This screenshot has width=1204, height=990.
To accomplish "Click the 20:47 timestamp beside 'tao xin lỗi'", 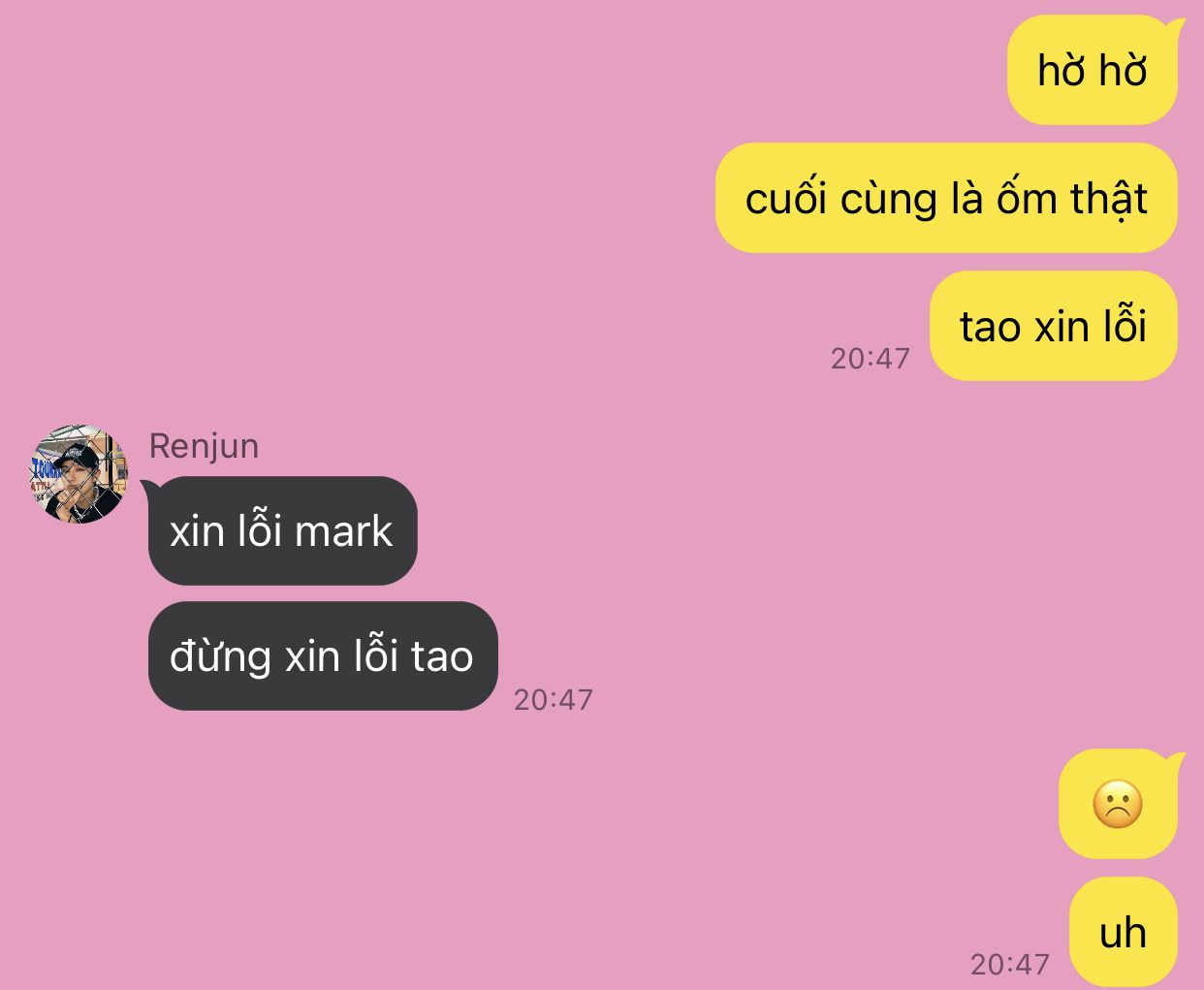I will pyautogui.click(x=871, y=359).
